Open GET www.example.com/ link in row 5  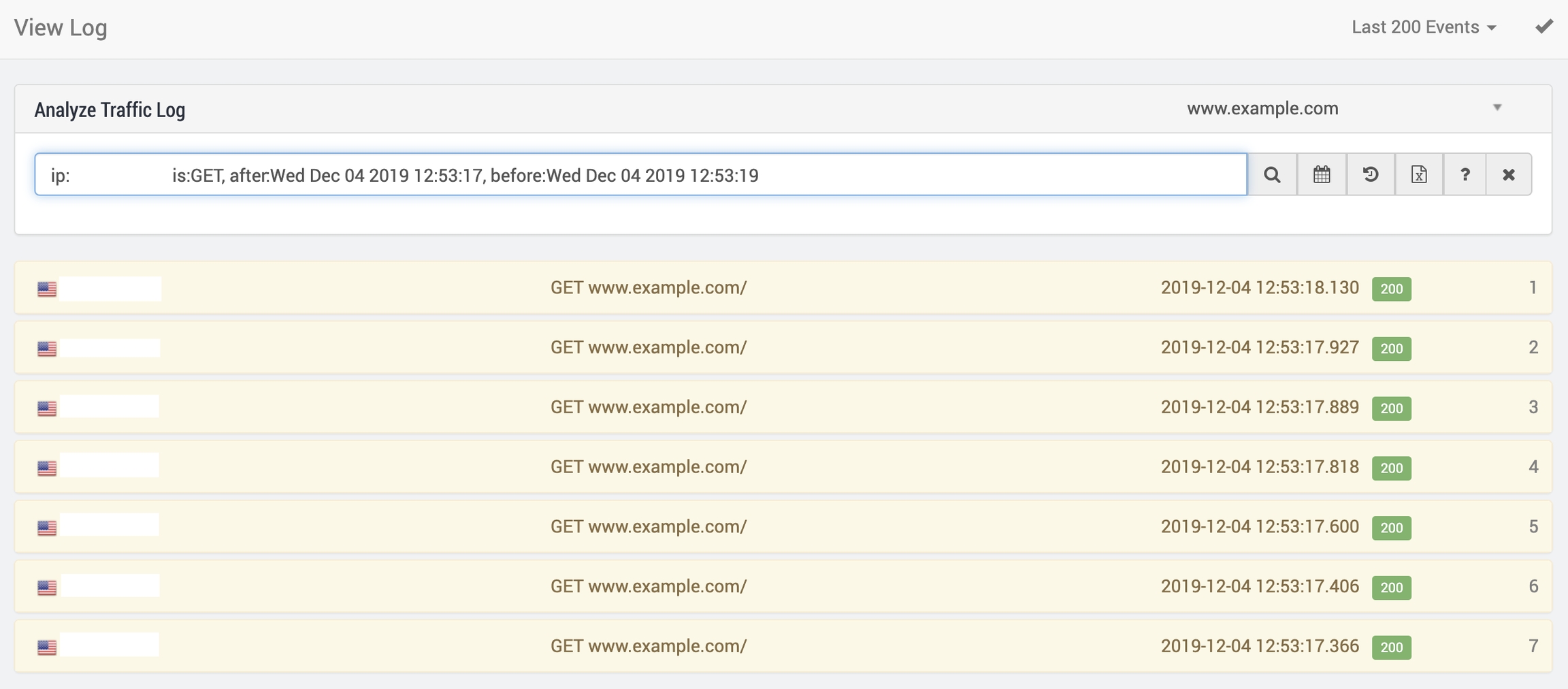pyautogui.click(x=648, y=526)
